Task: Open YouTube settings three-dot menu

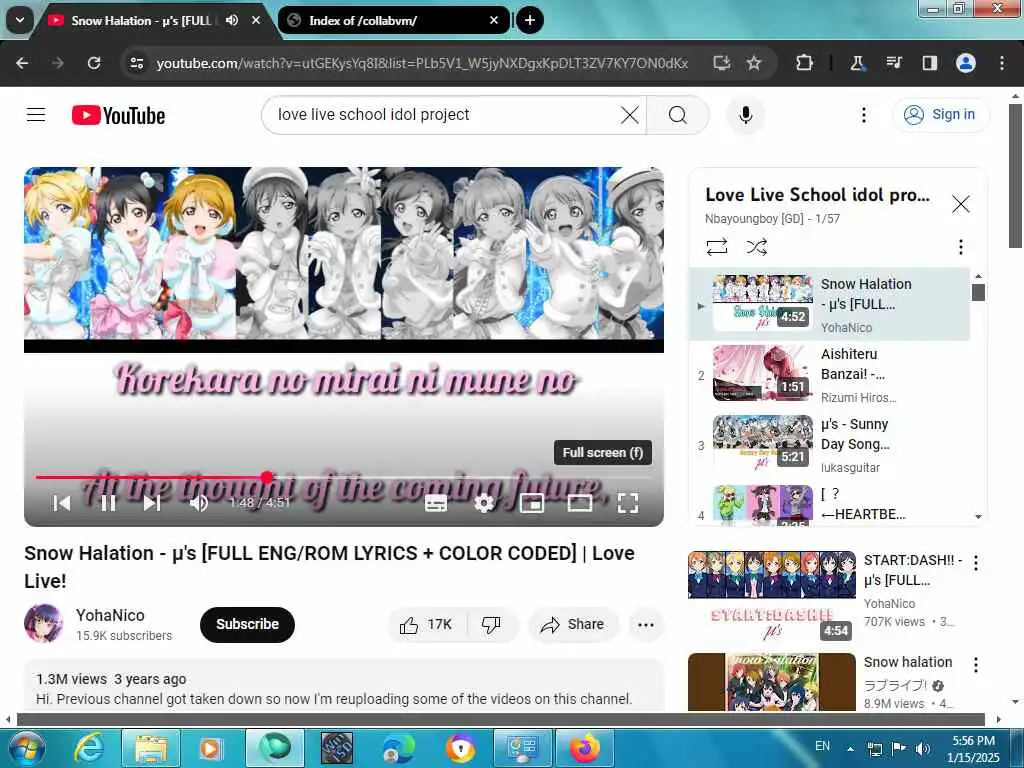Action: [864, 116]
